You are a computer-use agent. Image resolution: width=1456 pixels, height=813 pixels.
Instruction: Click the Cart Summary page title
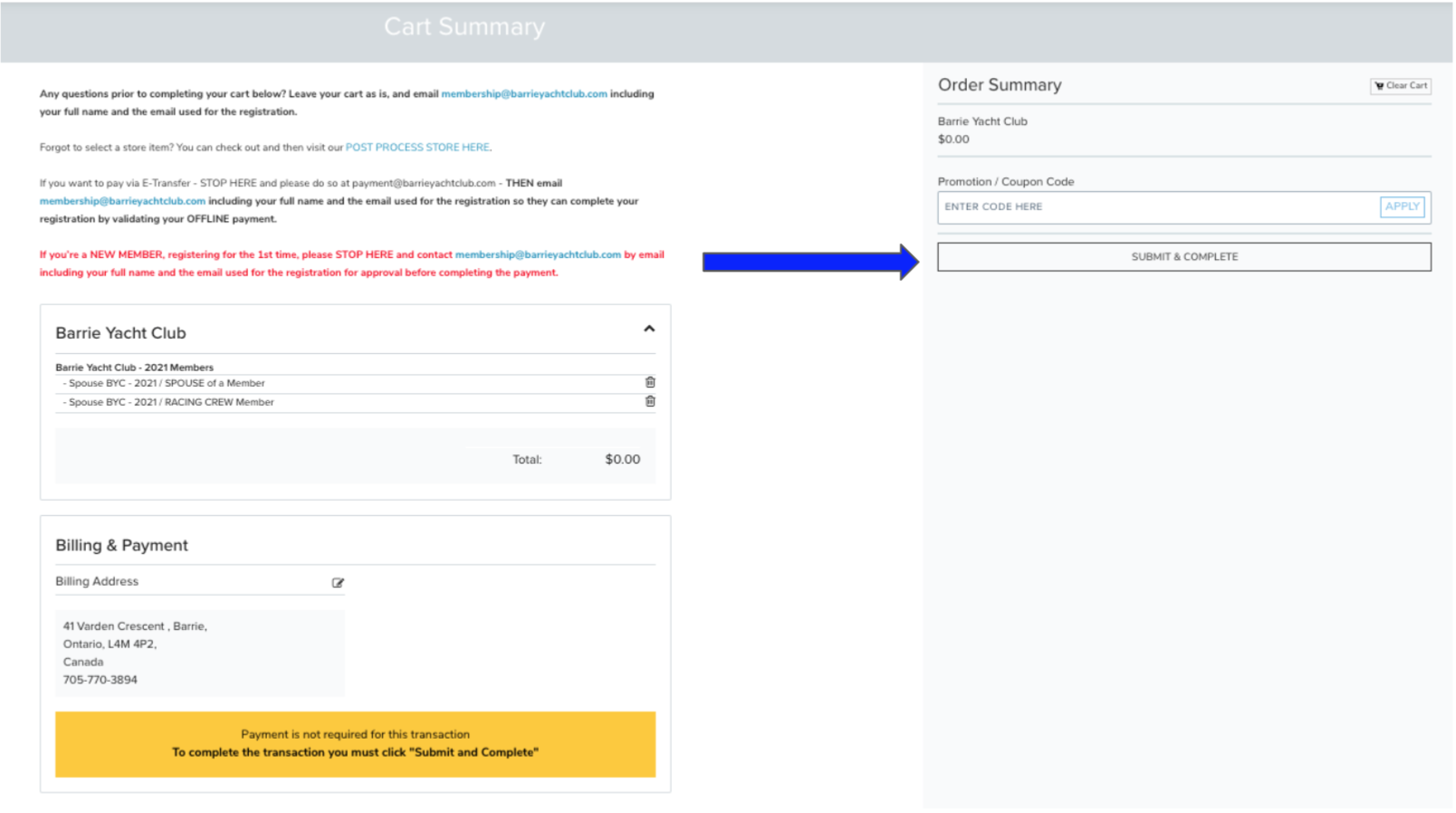pos(464,27)
